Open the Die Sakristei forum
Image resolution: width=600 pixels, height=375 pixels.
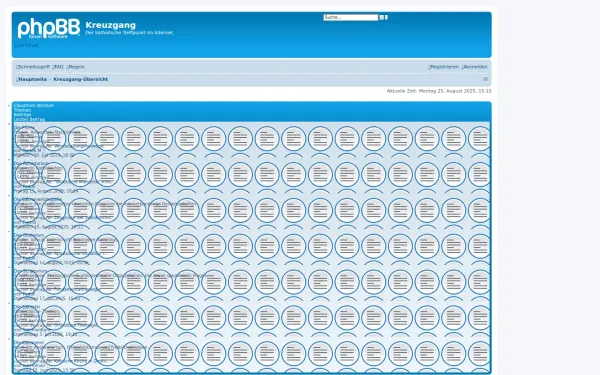click(x=27, y=307)
